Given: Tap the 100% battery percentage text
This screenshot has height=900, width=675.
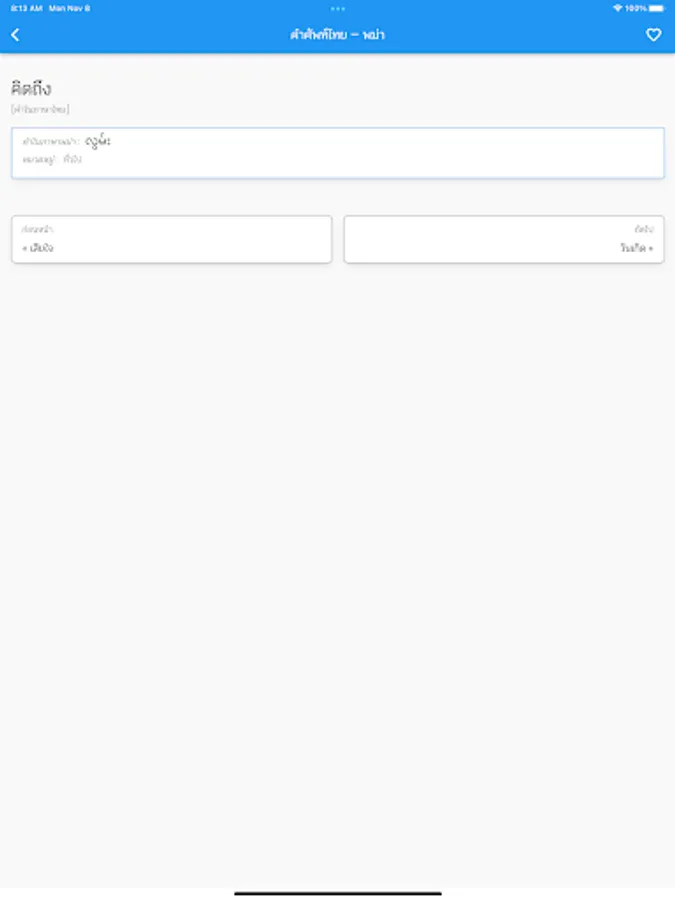Looking at the screenshot, I should tap(636, 8).
